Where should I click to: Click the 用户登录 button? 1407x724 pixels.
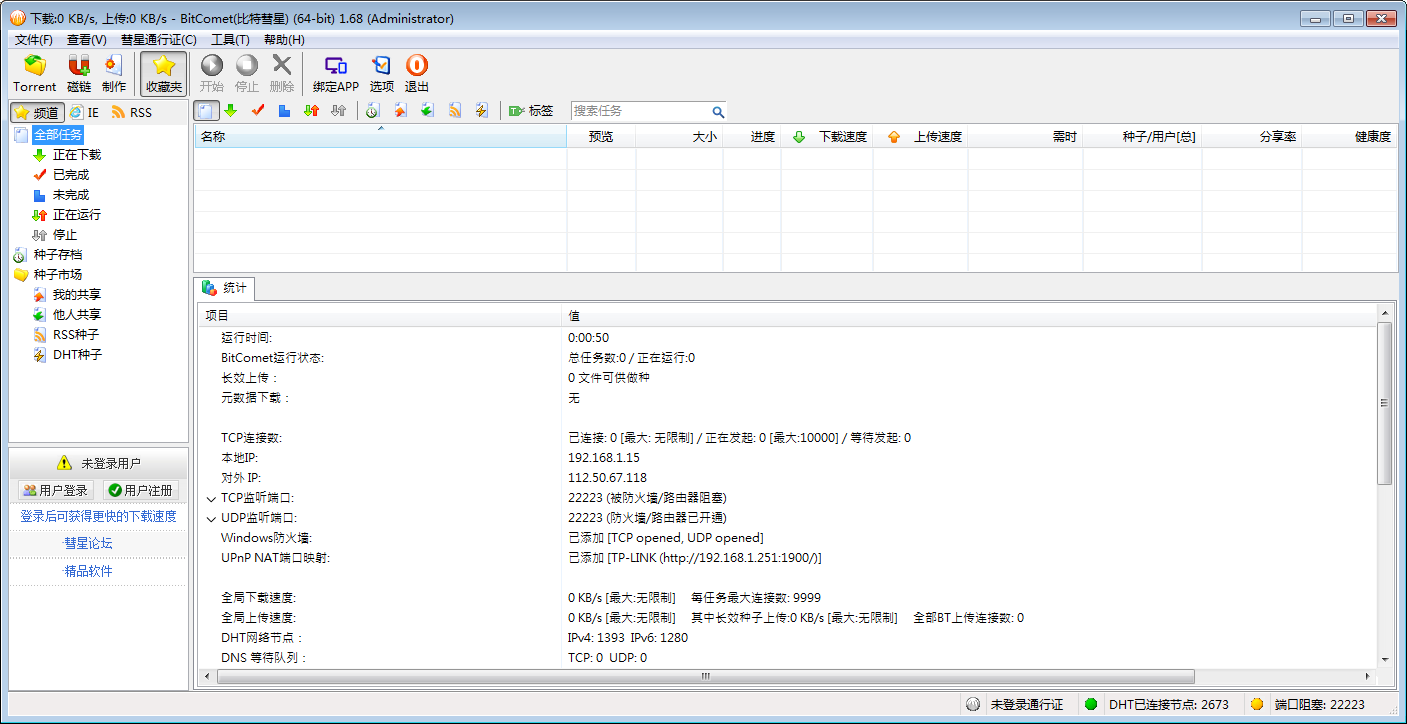[56, 490]
